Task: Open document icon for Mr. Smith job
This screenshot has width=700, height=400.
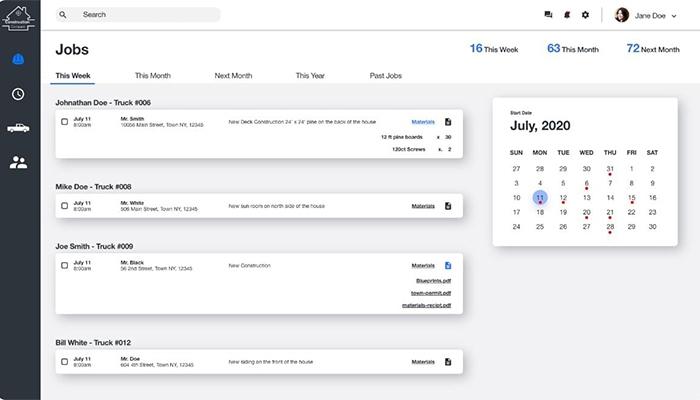Action: pyautogui.click(x=448, y=122)
